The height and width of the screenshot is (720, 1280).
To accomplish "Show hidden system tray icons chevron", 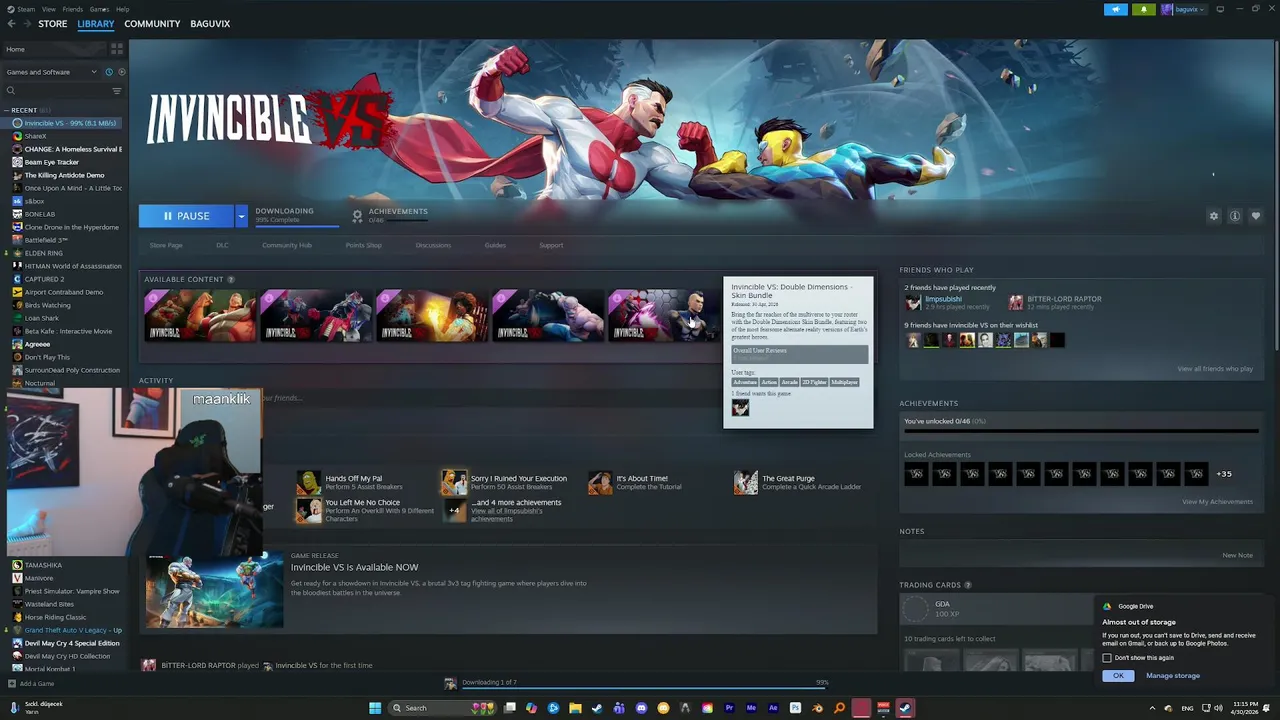I will pyautogui.click(x=1152, y=708).
